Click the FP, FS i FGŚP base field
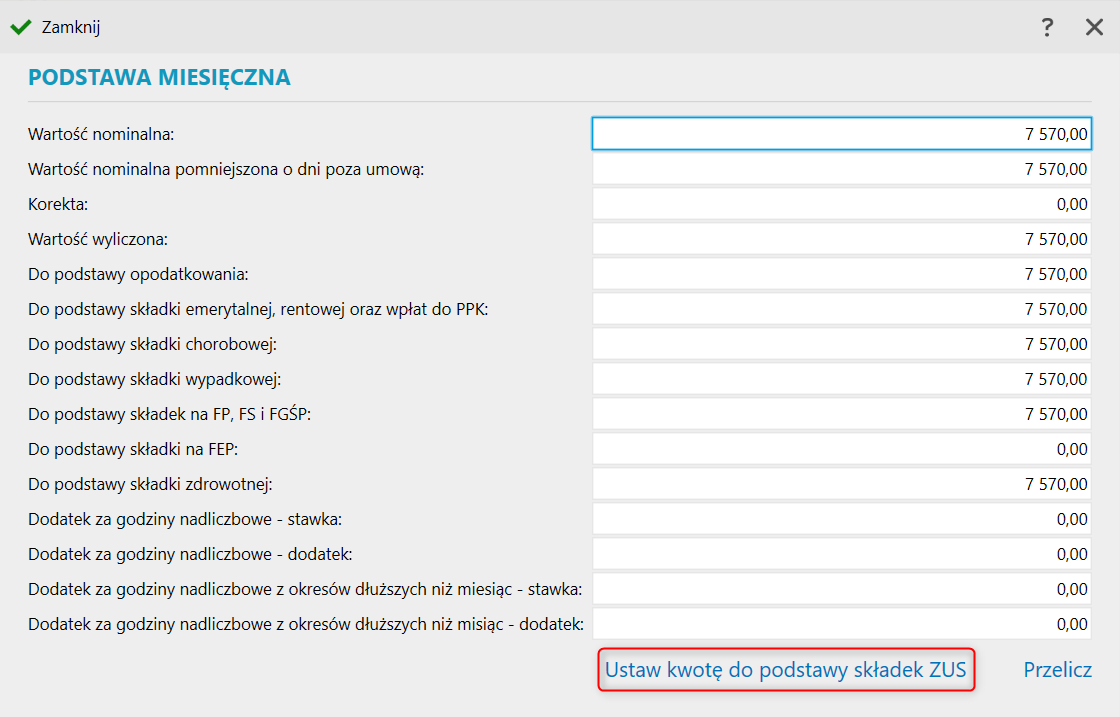 841,414
